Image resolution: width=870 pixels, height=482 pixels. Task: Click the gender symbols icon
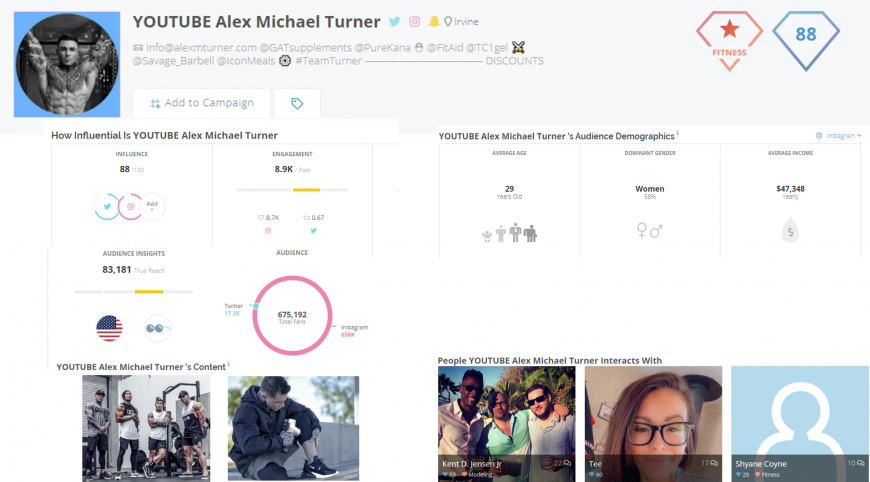point(649,231)
